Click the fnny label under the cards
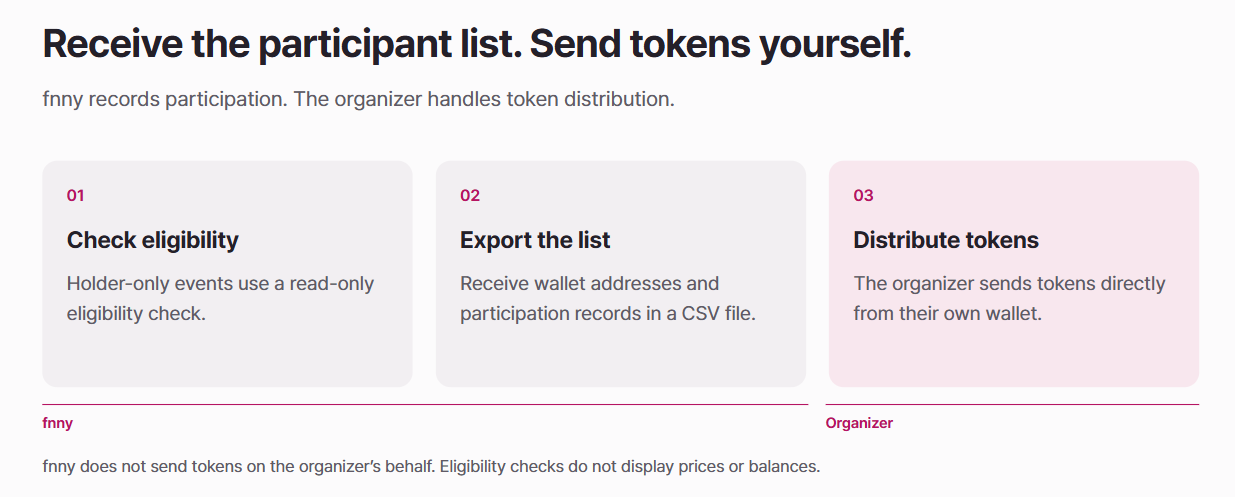 click(x=58, y=423)
